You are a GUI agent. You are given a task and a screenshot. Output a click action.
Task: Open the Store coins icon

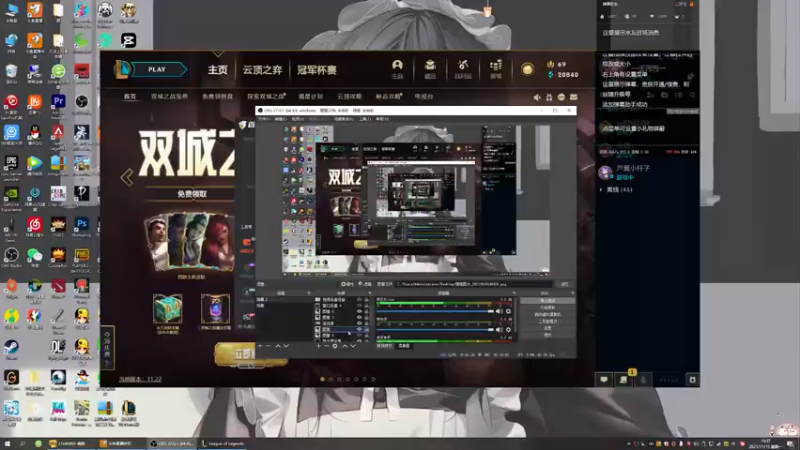tap(496, 65)
